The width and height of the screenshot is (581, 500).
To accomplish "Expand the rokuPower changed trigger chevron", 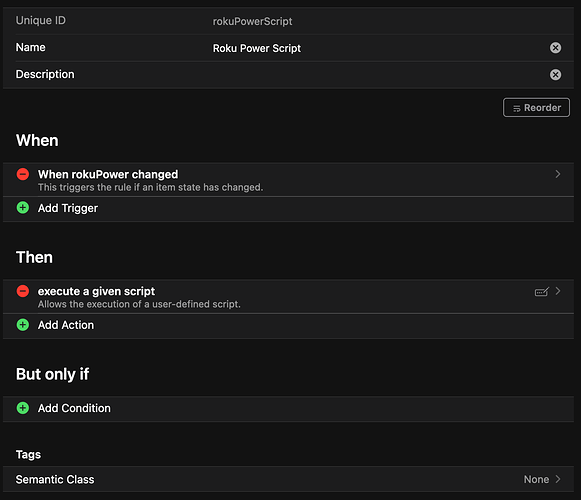I will click(558, 174).
